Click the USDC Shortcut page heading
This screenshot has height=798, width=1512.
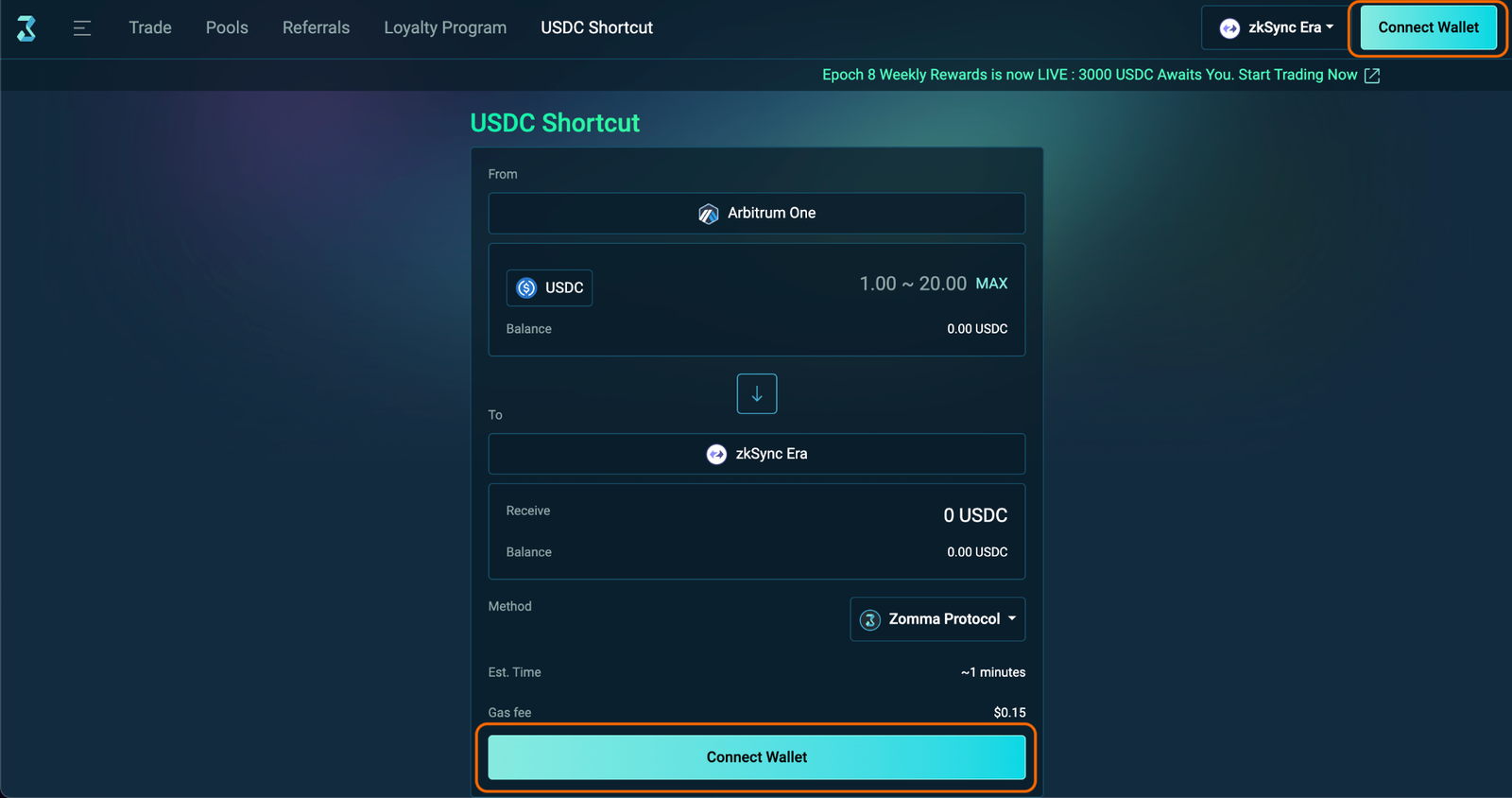555,123
